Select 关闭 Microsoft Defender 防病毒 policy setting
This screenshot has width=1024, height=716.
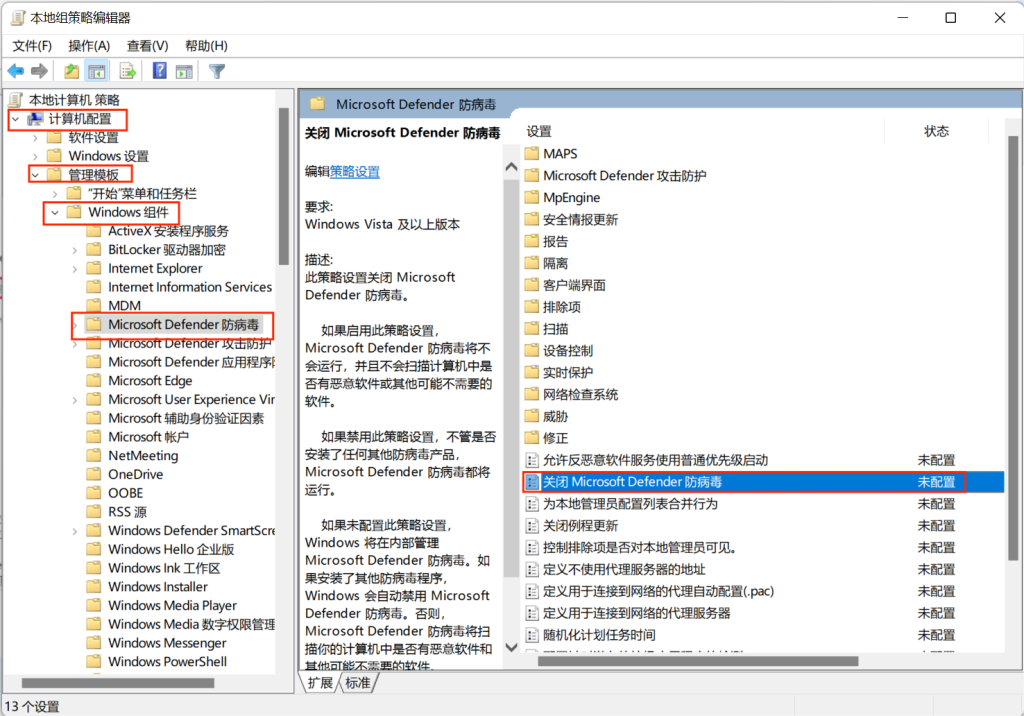pos(763,482)
